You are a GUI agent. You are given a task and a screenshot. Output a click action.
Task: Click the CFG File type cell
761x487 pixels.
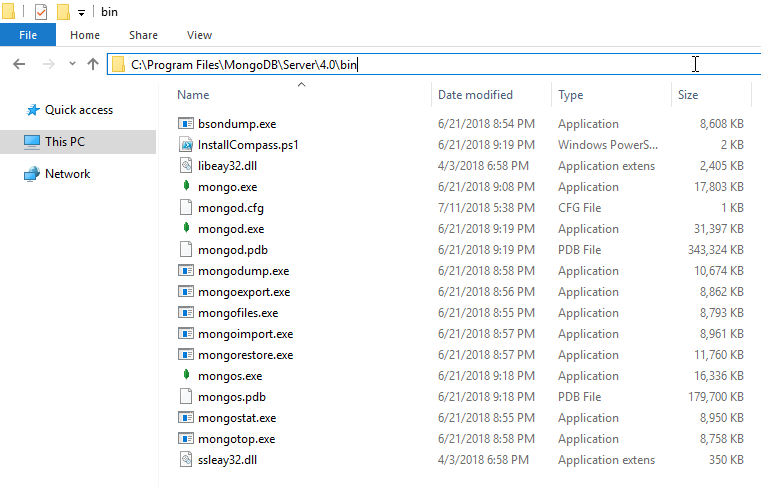coord(579,208)
